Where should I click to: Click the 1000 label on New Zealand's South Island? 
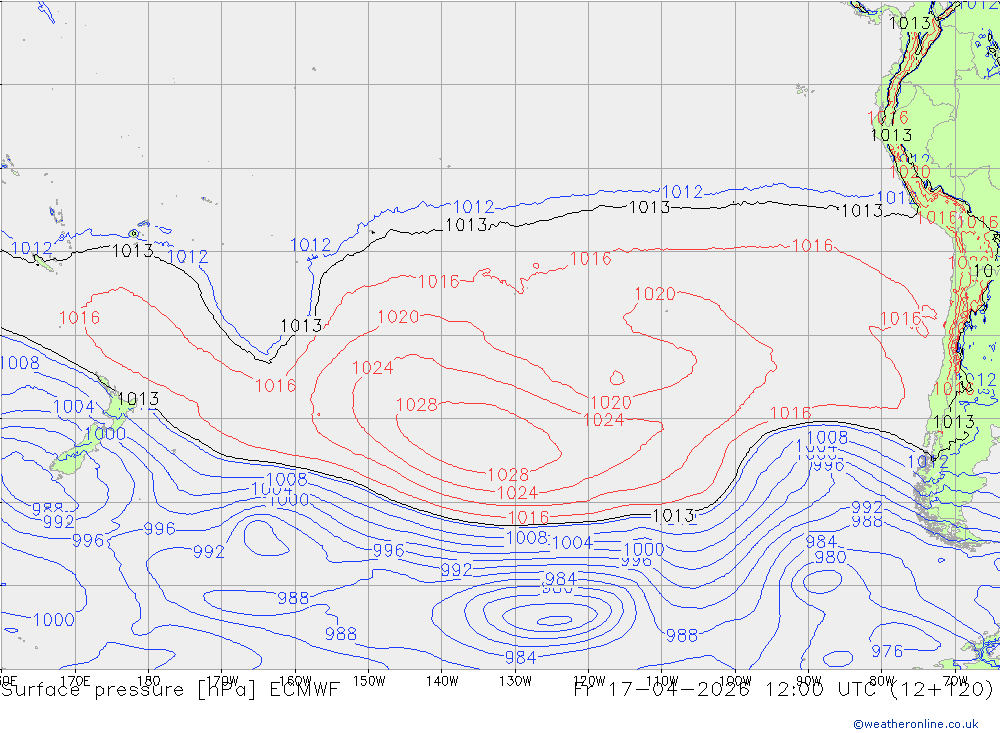point(105,434)
